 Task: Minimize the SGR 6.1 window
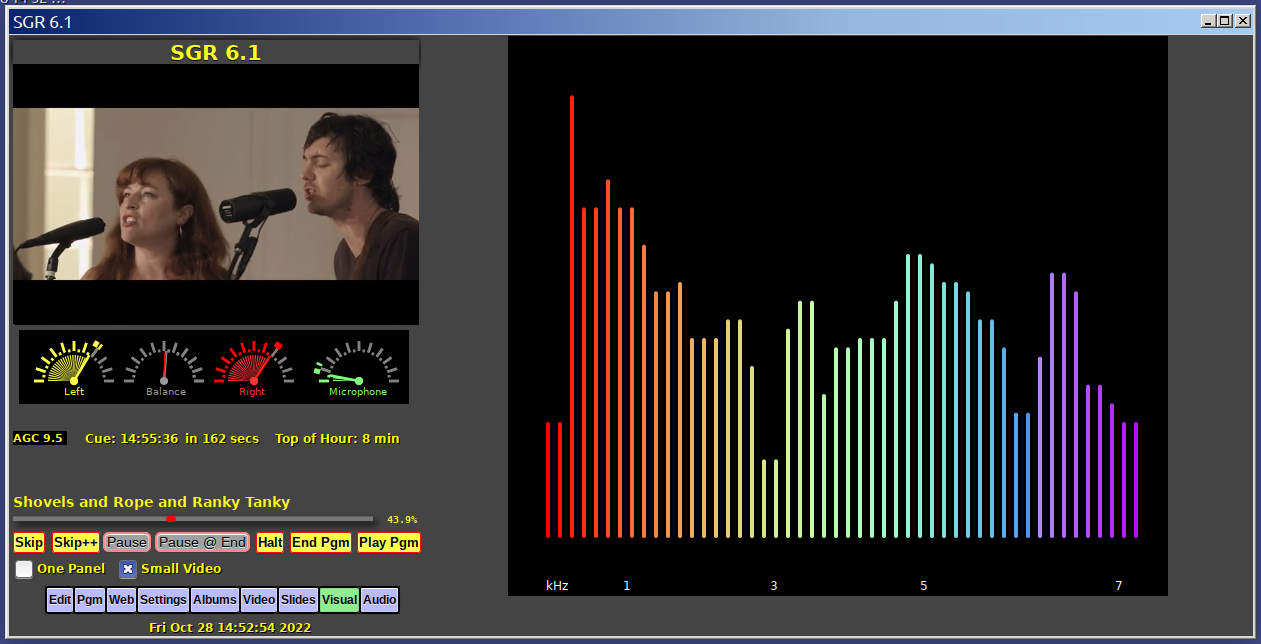click(1208, 20)
